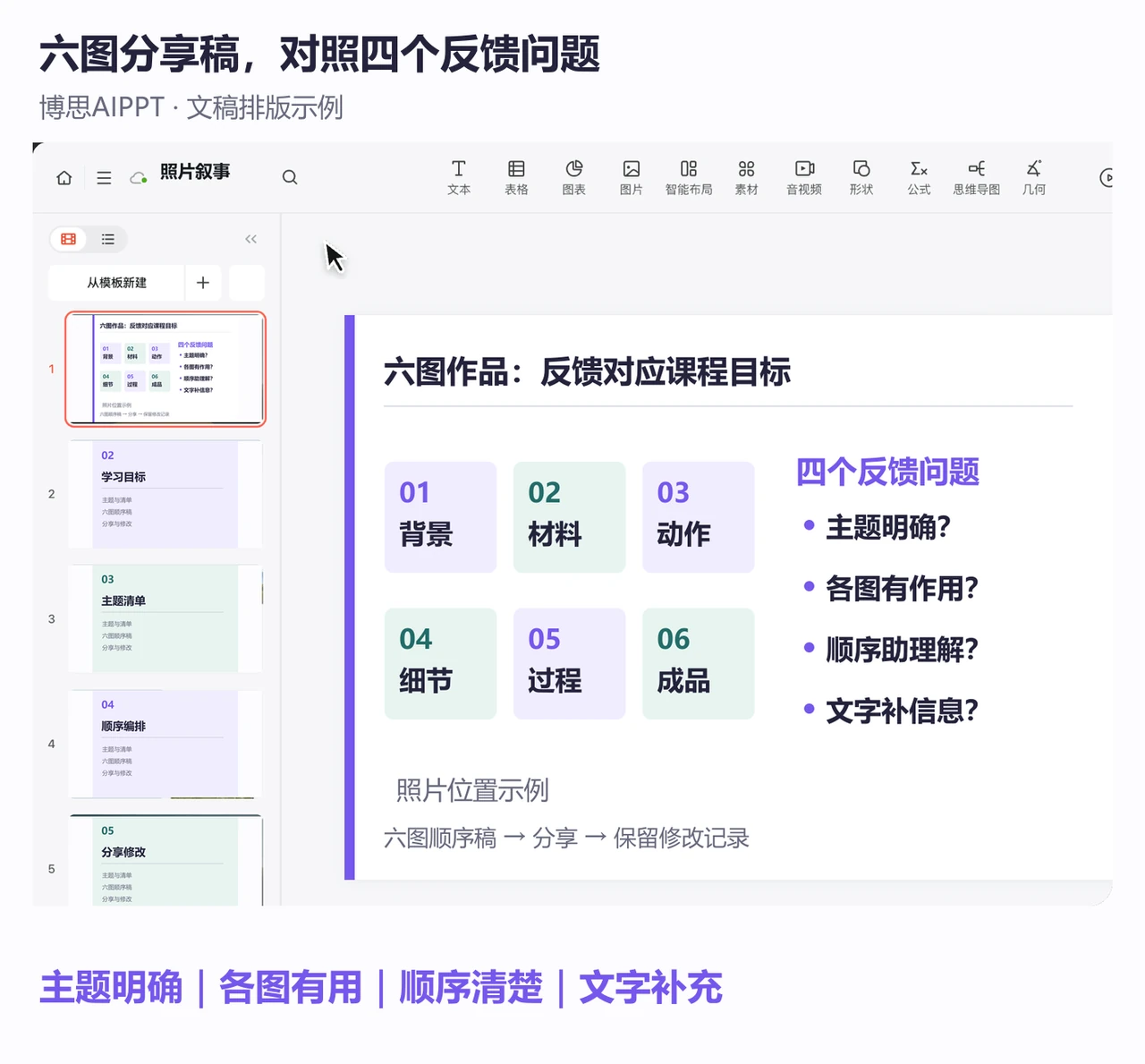
Task: Switch to outline list view
Action: (108, 239)
